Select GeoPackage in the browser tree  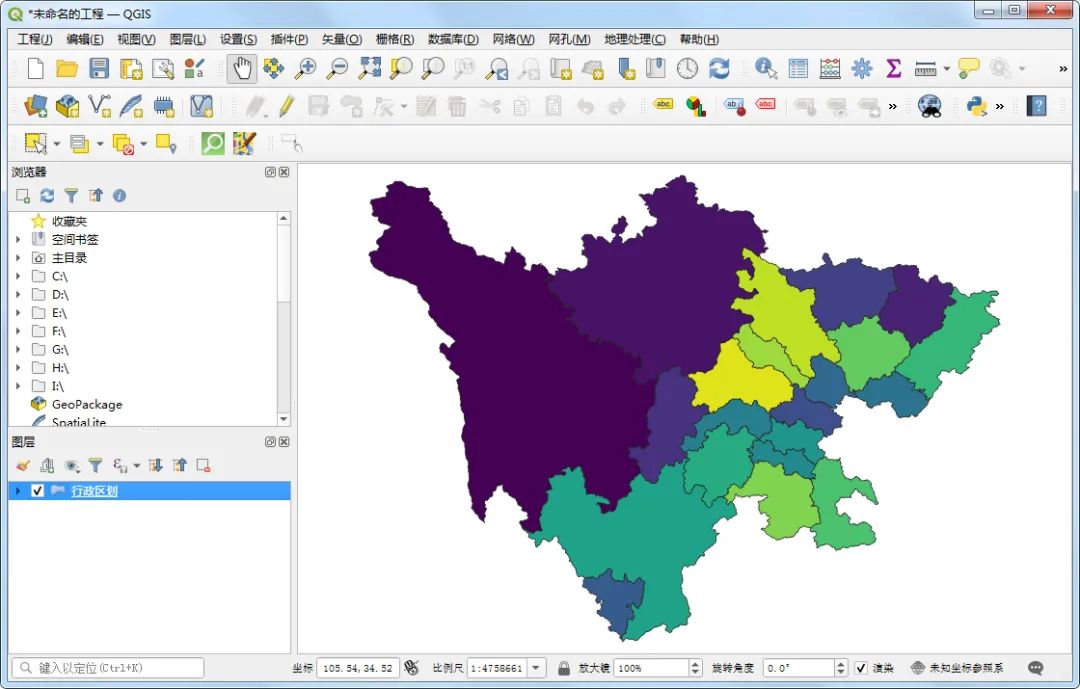coord(87,404)
